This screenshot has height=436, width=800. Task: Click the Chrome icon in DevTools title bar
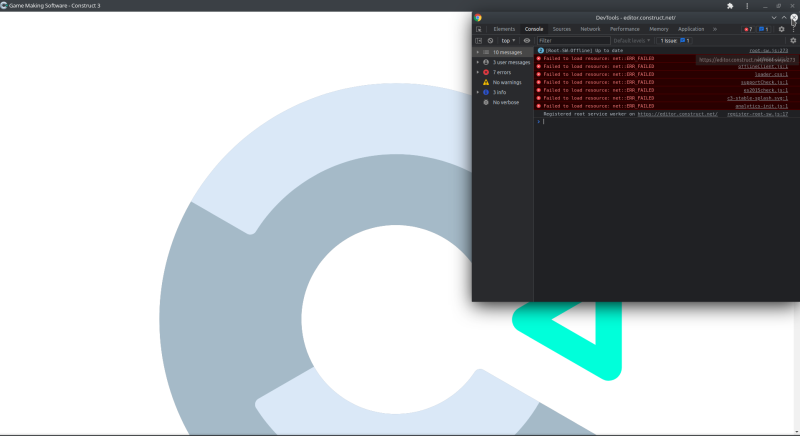478,17
